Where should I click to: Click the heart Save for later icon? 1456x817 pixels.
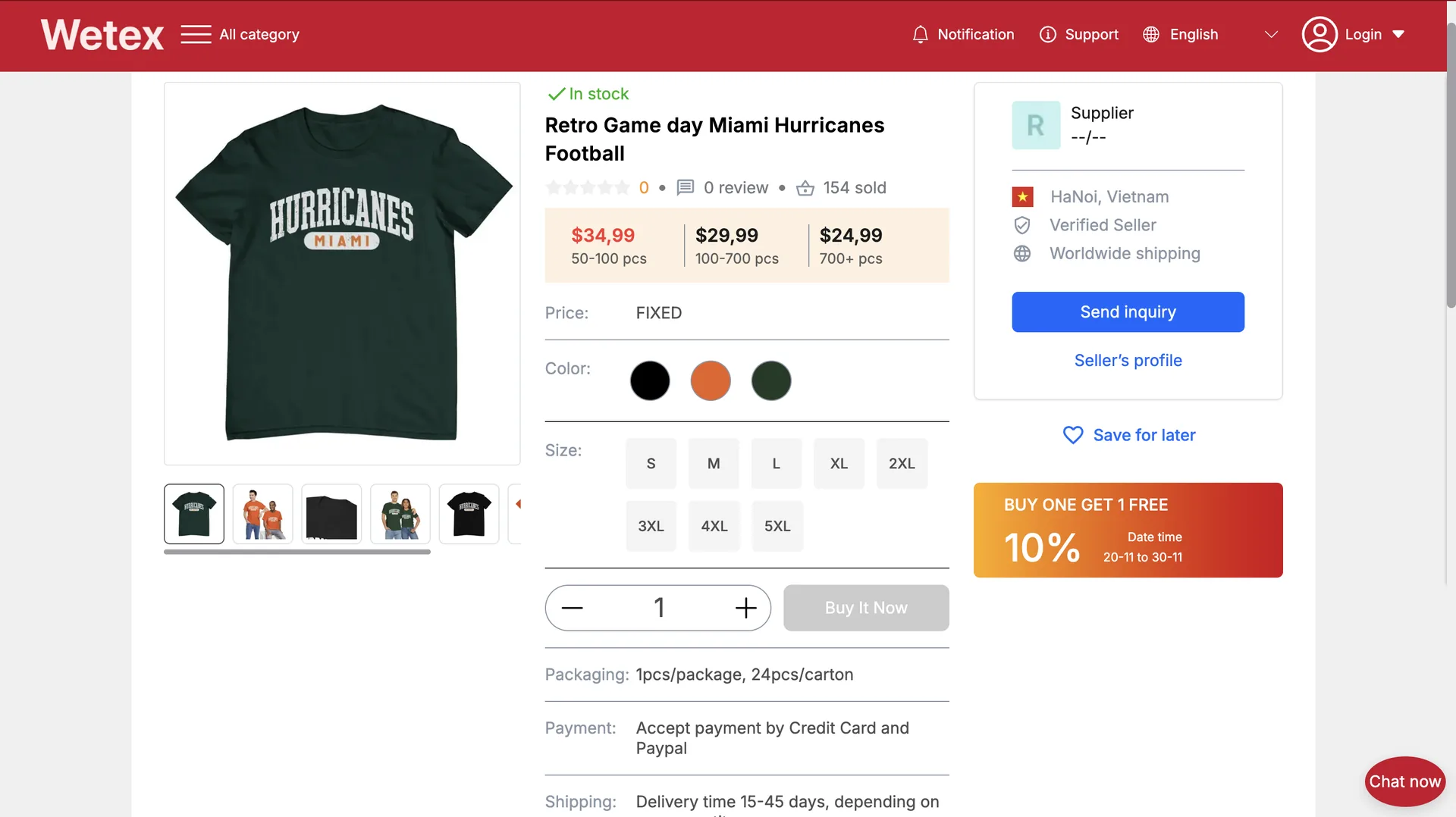1072,435
